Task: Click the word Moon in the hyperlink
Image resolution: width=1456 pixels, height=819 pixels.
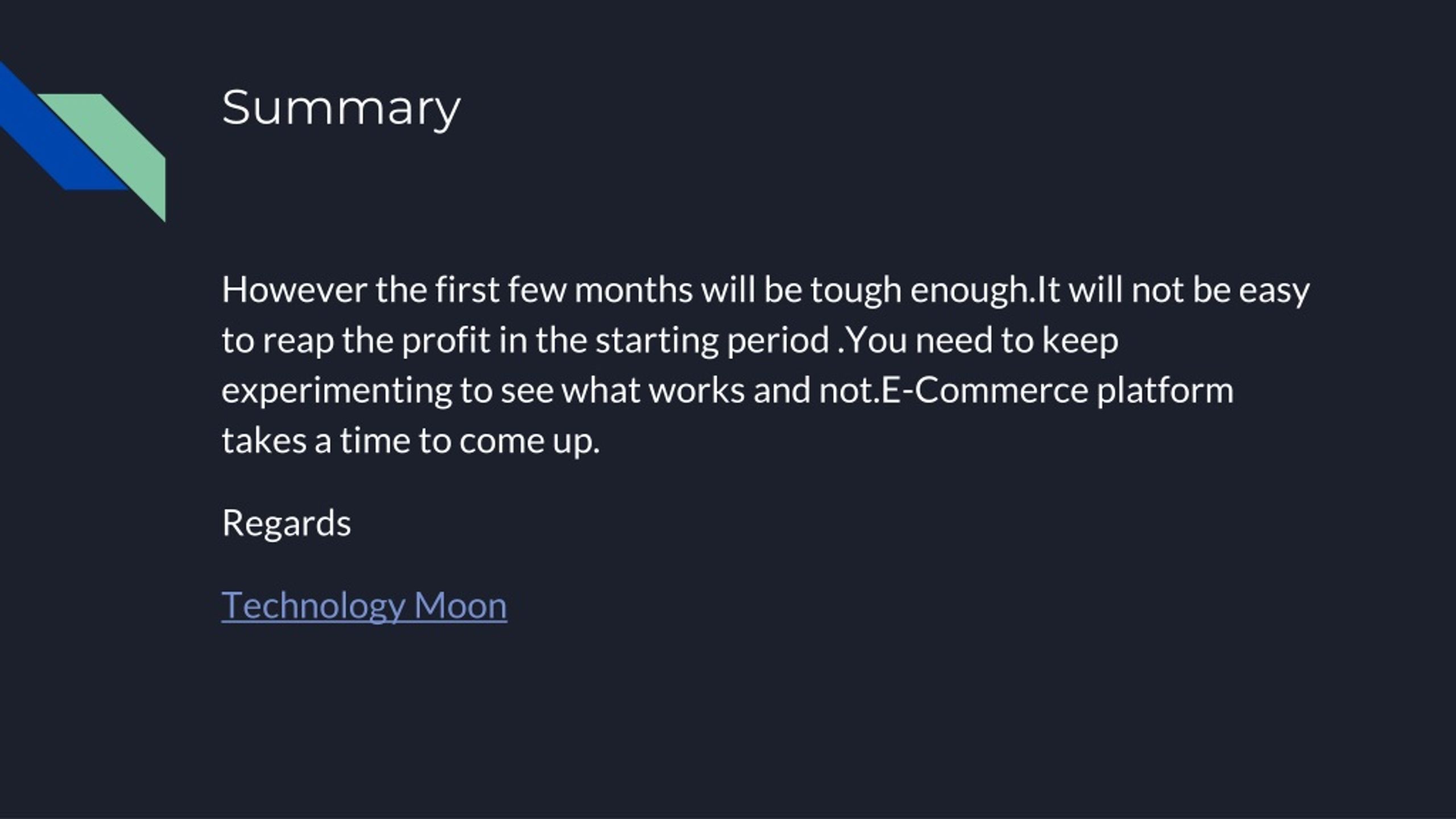Action: click(460, 605)
